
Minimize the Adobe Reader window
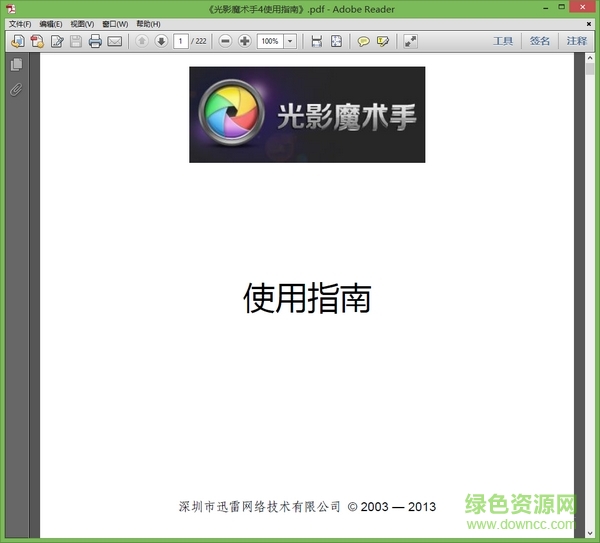click(546, 8)
